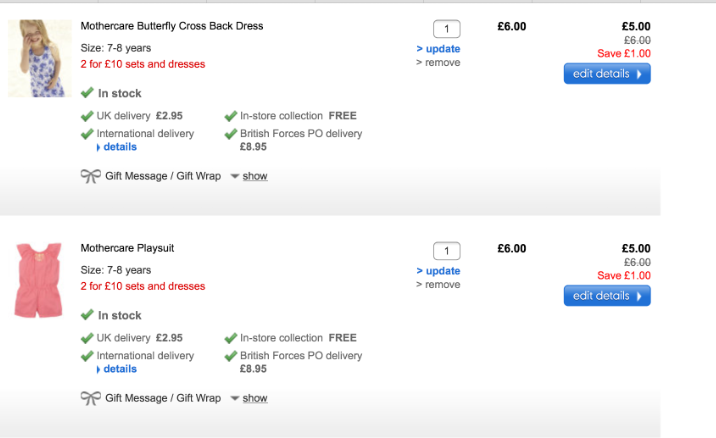Expand international delivery details for the Playsuit
The height and width of the screenshot is (438, 716).
[119, 369]
